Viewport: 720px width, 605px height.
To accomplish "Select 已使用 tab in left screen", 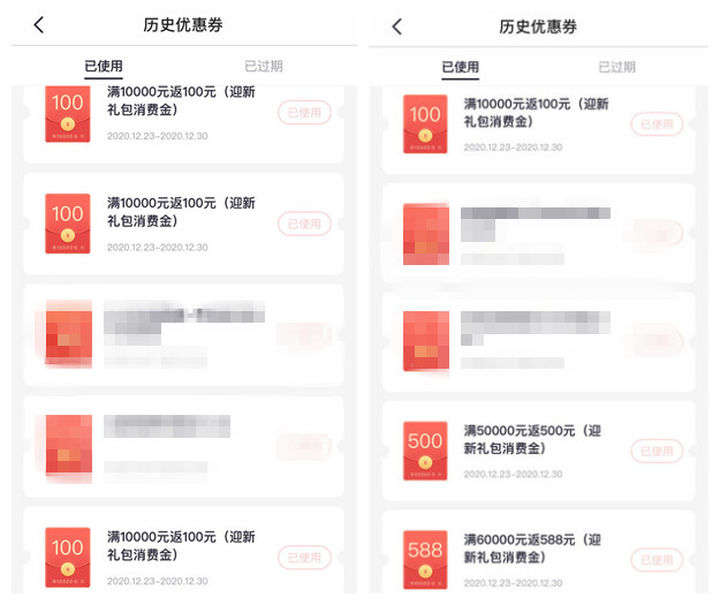I will point(104,66).
